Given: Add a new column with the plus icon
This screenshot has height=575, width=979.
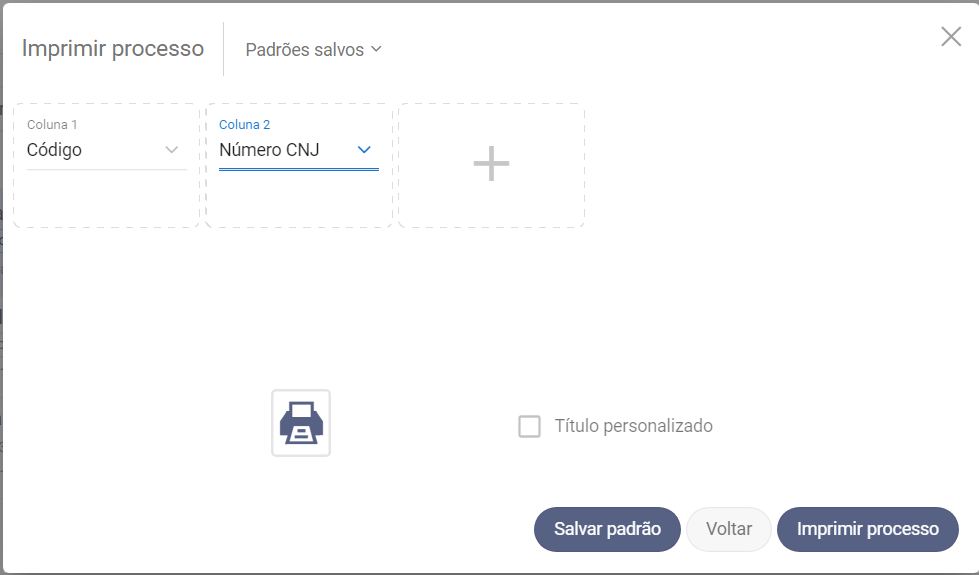Looking at the screenshot, I should pos(491,164).
